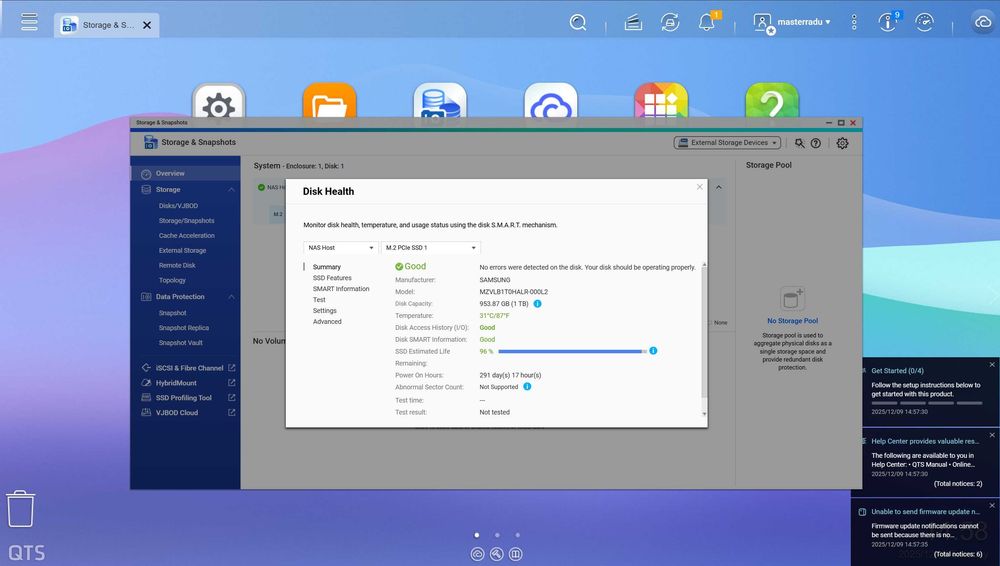Open the Help Center green question icon
1000x566 pixels.
coord(772,101)
